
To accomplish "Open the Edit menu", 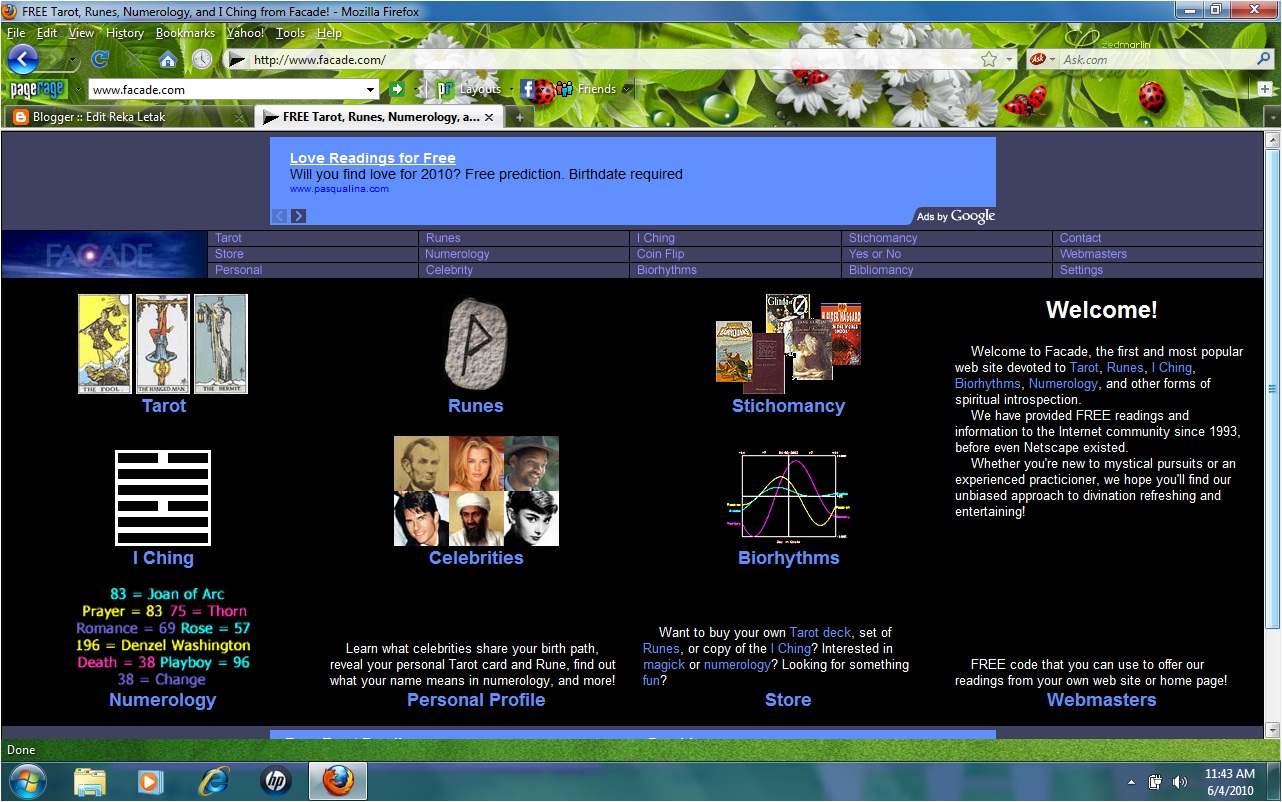I will click(47, 33).
